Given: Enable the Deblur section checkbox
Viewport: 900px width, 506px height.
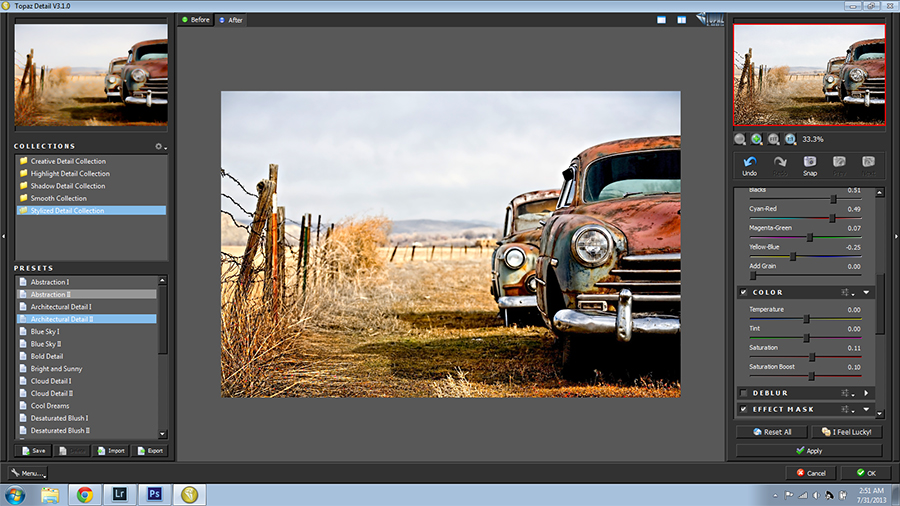Looking at the screenshot, I should point(743,393).
